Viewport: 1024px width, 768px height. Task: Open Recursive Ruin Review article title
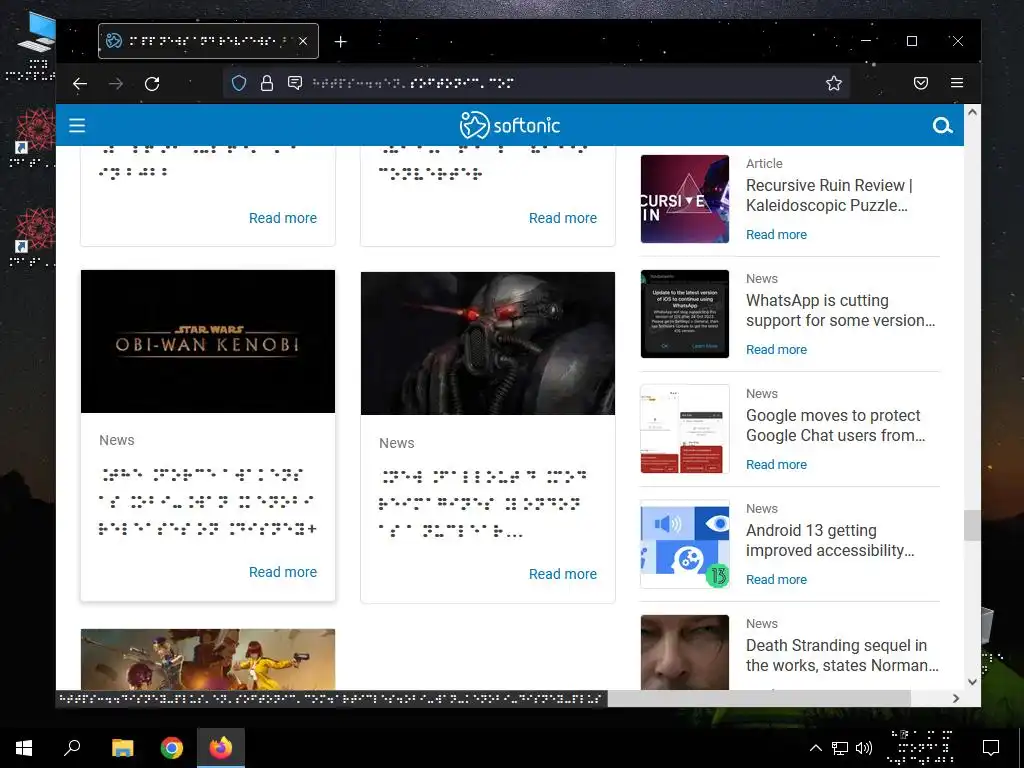[x=829, y=195]
